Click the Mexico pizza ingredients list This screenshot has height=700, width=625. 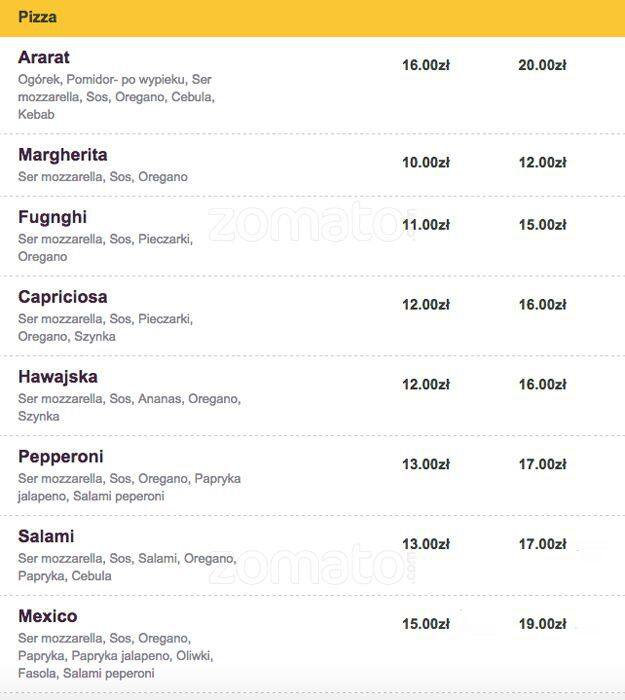tap(115, 656)
